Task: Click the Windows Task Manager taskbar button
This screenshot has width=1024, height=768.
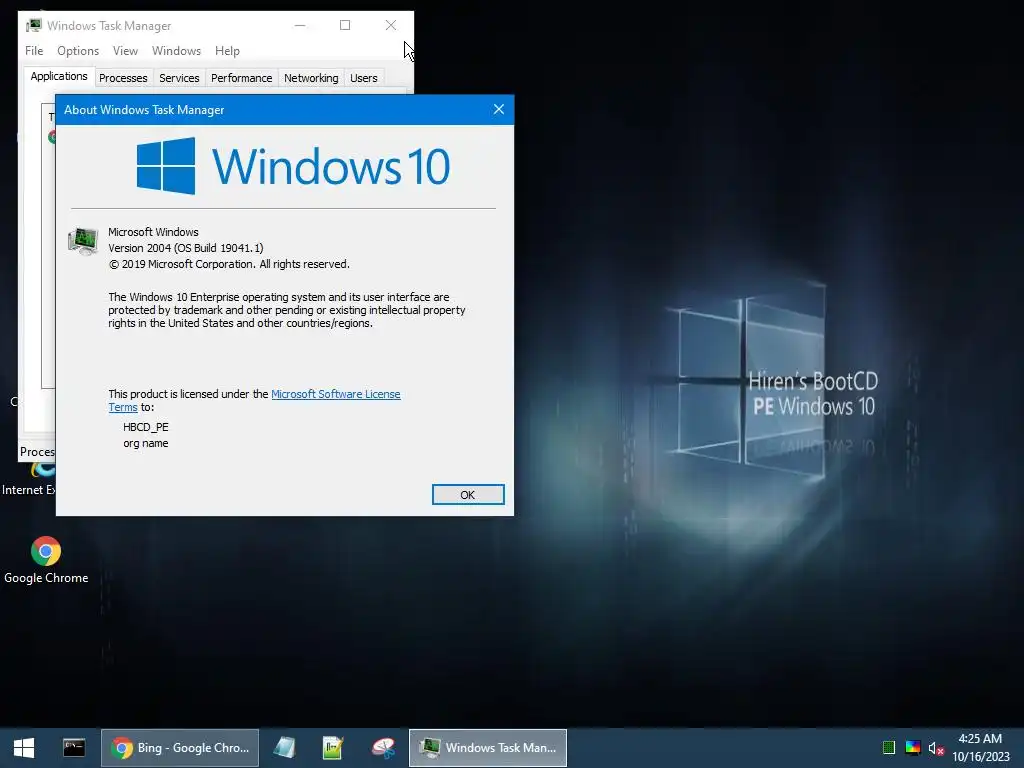Action: 488,748
